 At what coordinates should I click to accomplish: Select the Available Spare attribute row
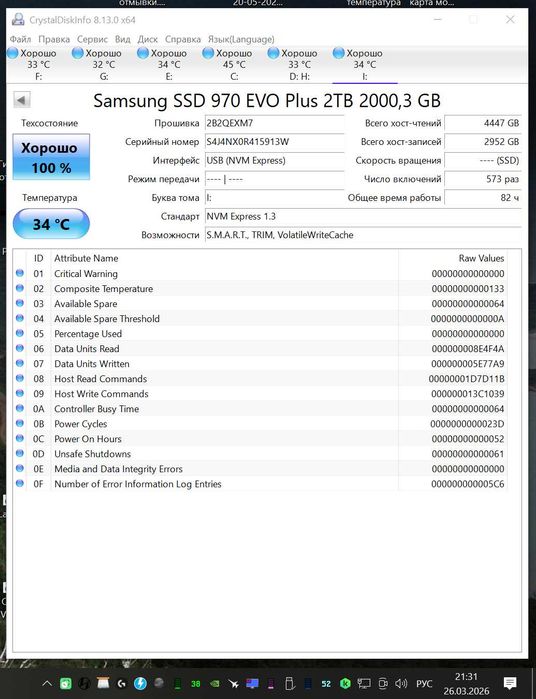[x=260, y=304]
